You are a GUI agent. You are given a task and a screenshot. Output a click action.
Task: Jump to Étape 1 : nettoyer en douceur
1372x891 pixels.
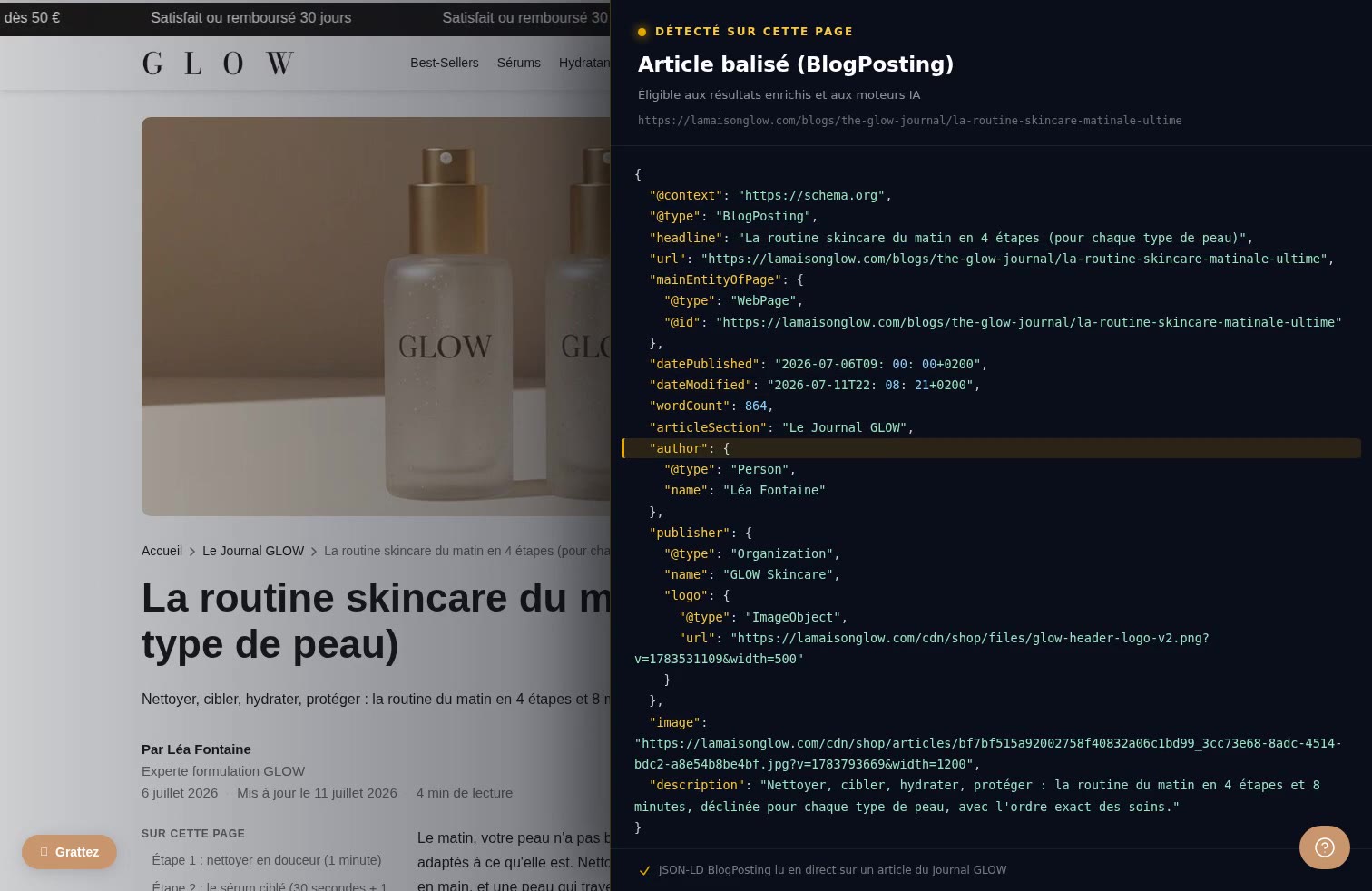pyautogui.click(x=267, y=860)
